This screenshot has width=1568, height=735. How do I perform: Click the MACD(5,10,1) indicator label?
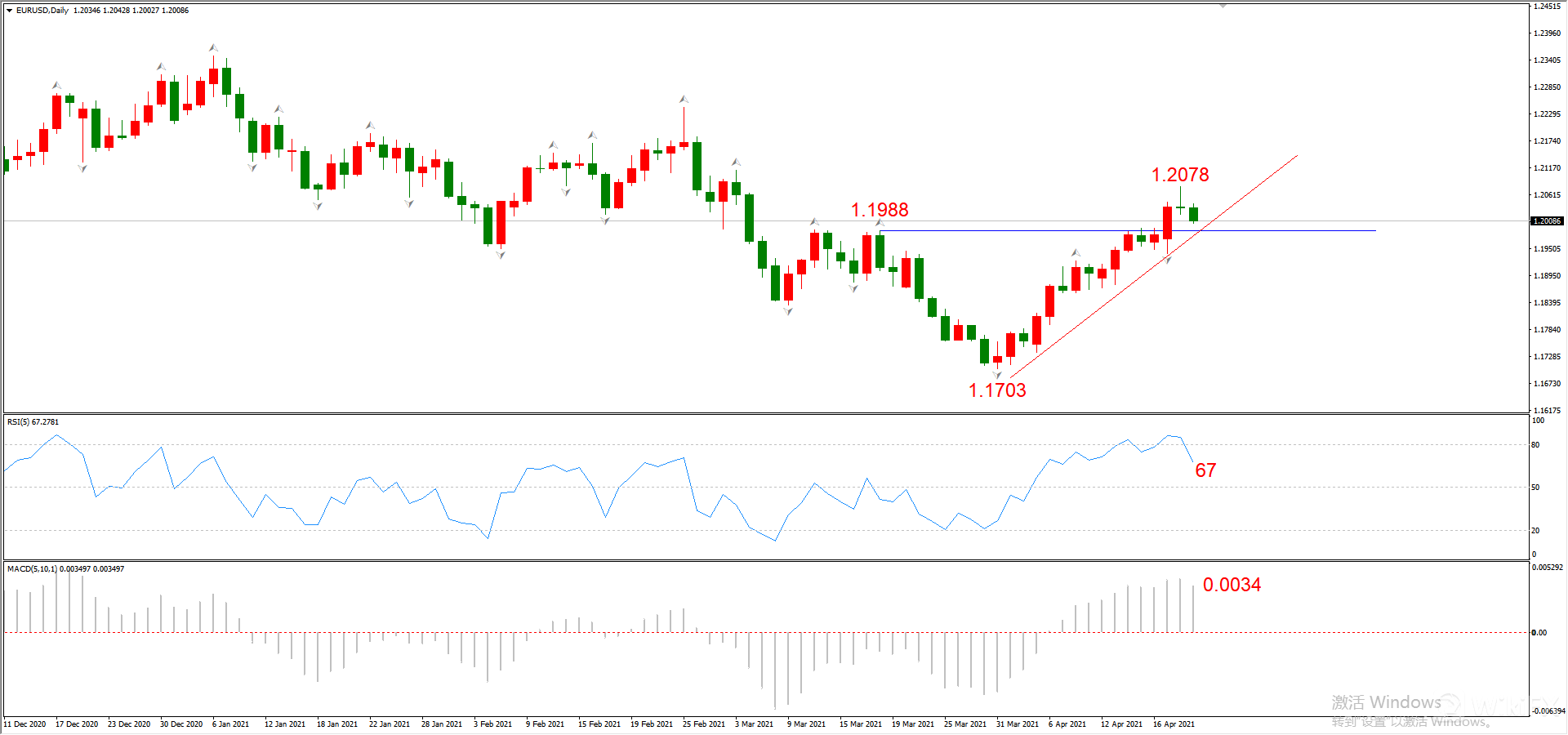click(65, 569)
